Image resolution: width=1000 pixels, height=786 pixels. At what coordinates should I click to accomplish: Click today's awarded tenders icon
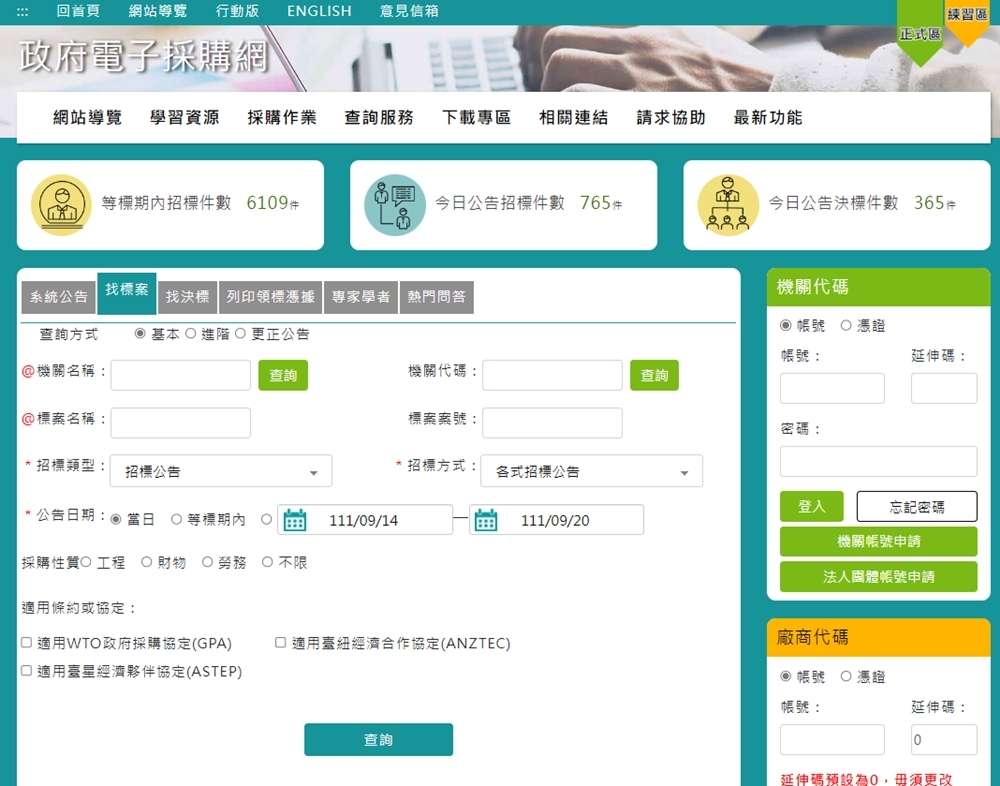(x=728, y=205)
